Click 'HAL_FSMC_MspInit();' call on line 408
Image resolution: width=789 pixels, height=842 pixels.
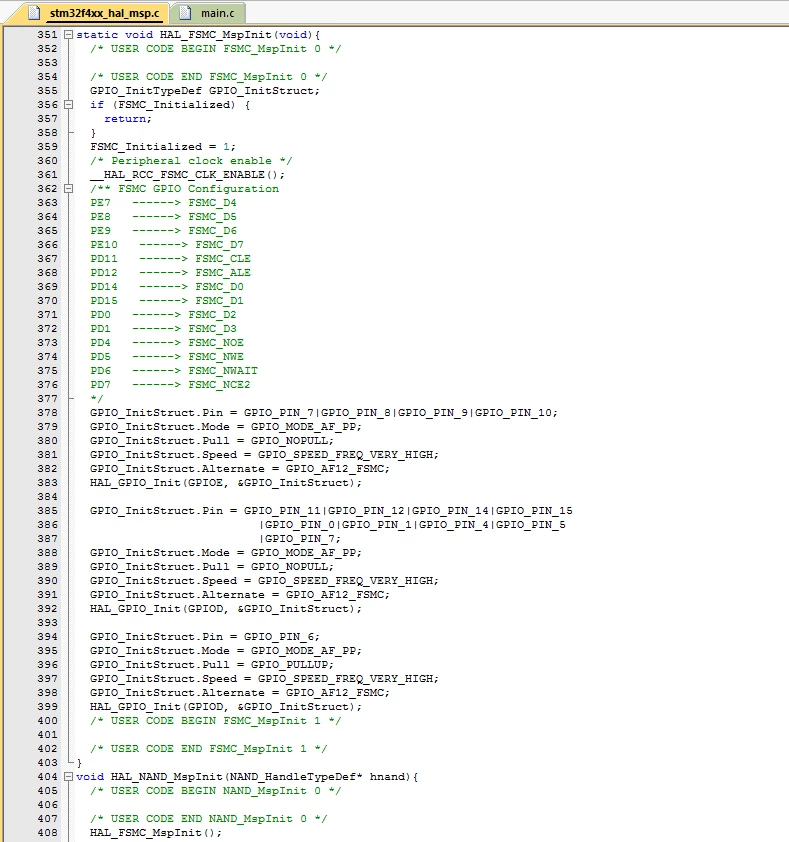click(x=156, y=833)
